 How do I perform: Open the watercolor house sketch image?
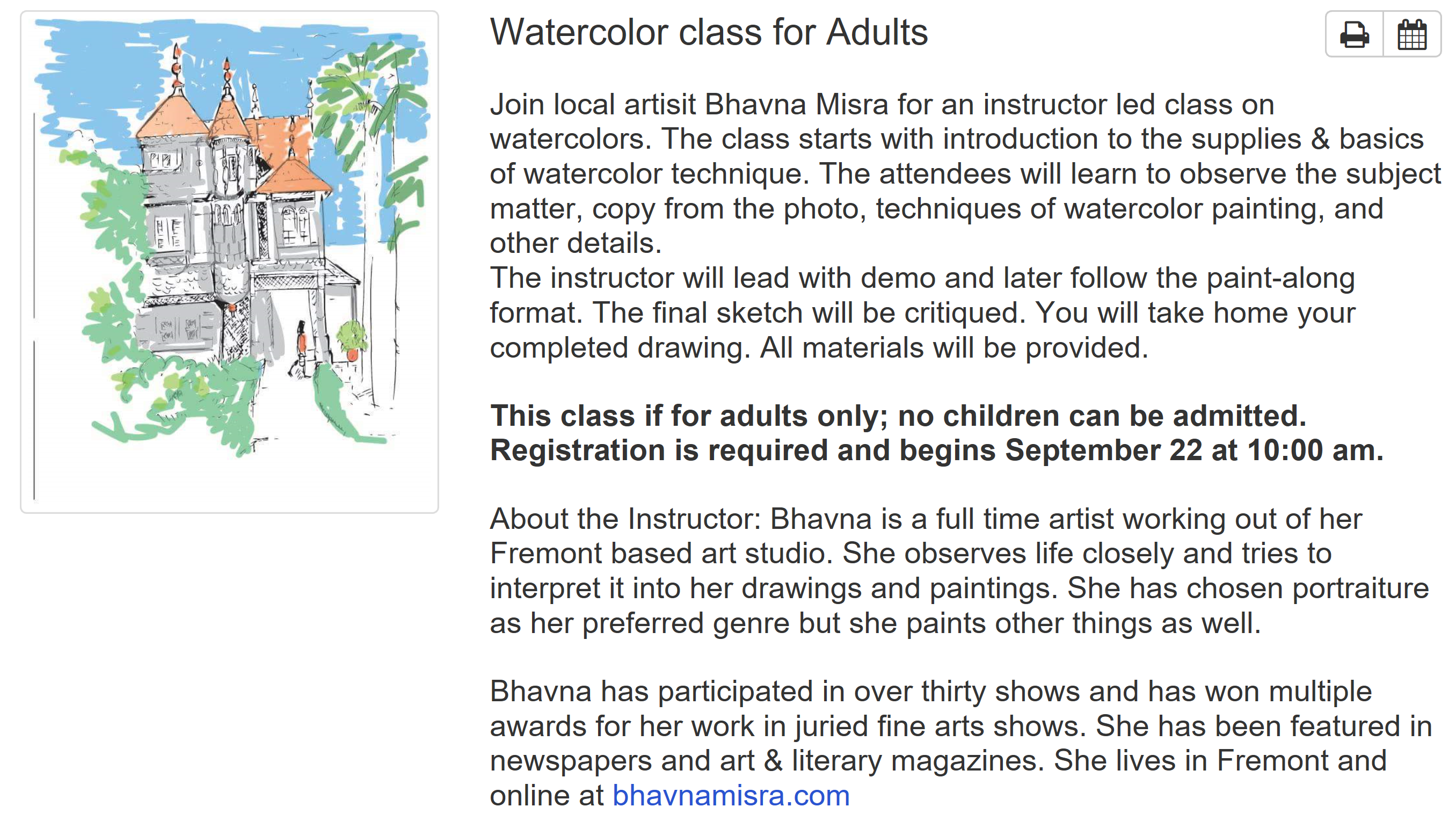tap(229, 261)
